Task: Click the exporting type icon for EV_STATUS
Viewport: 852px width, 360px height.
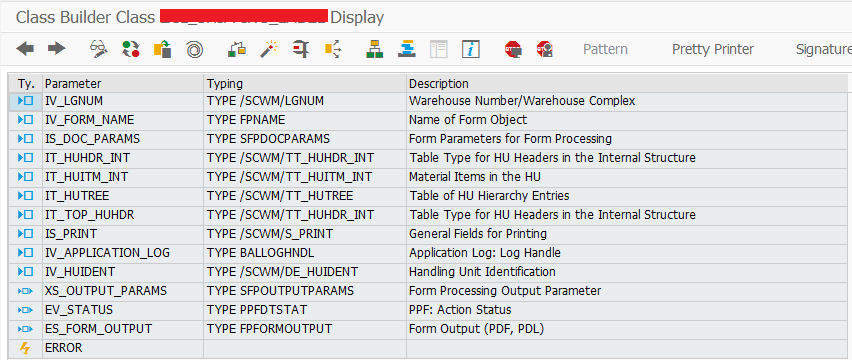Action: pyautogui.click(x=26, y=310)
